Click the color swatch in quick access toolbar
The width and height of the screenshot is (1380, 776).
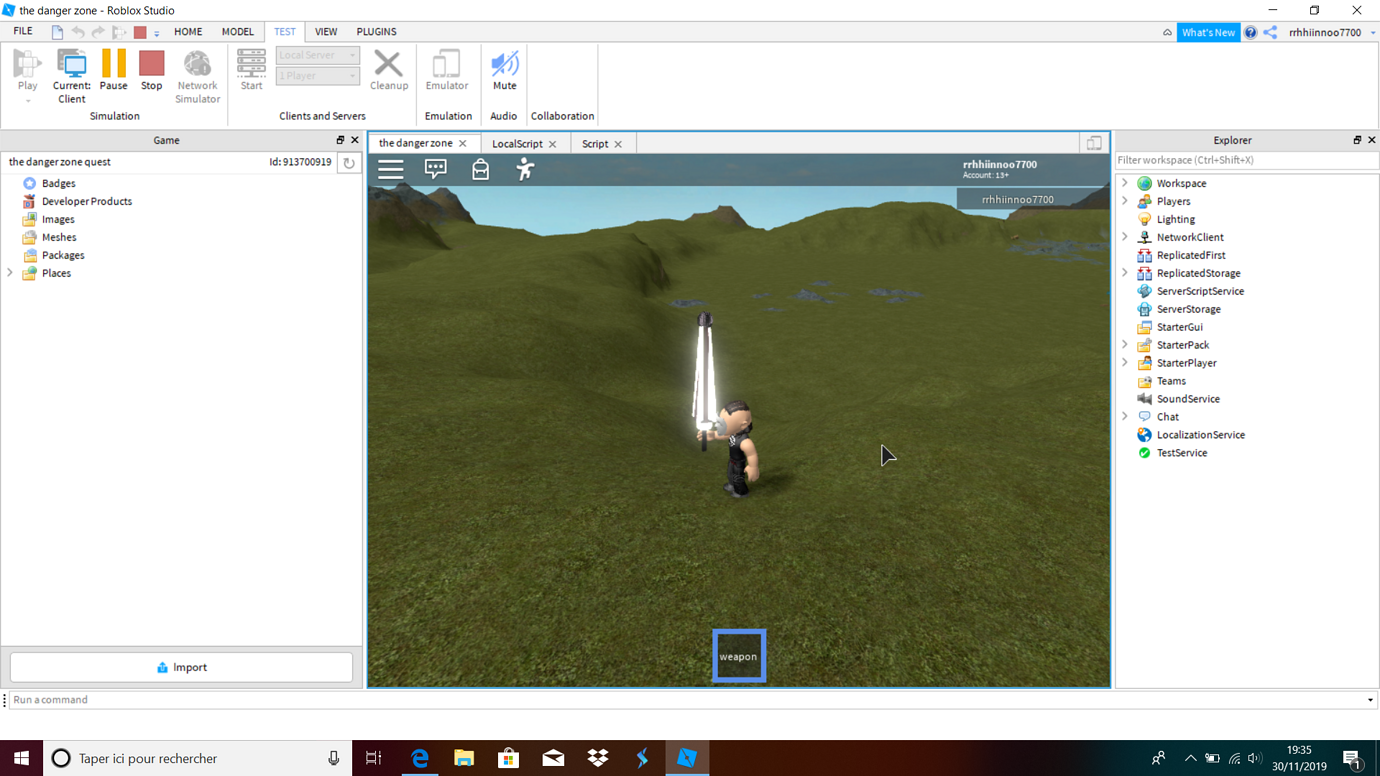pos(138,31)
